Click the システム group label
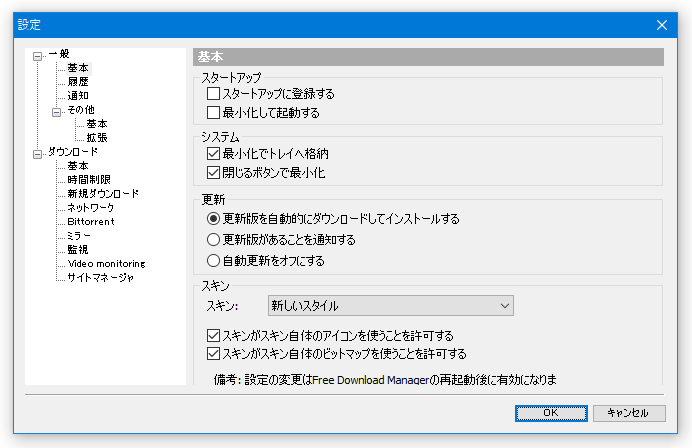Screen dimensions: 692x448 tap(220, 137)
